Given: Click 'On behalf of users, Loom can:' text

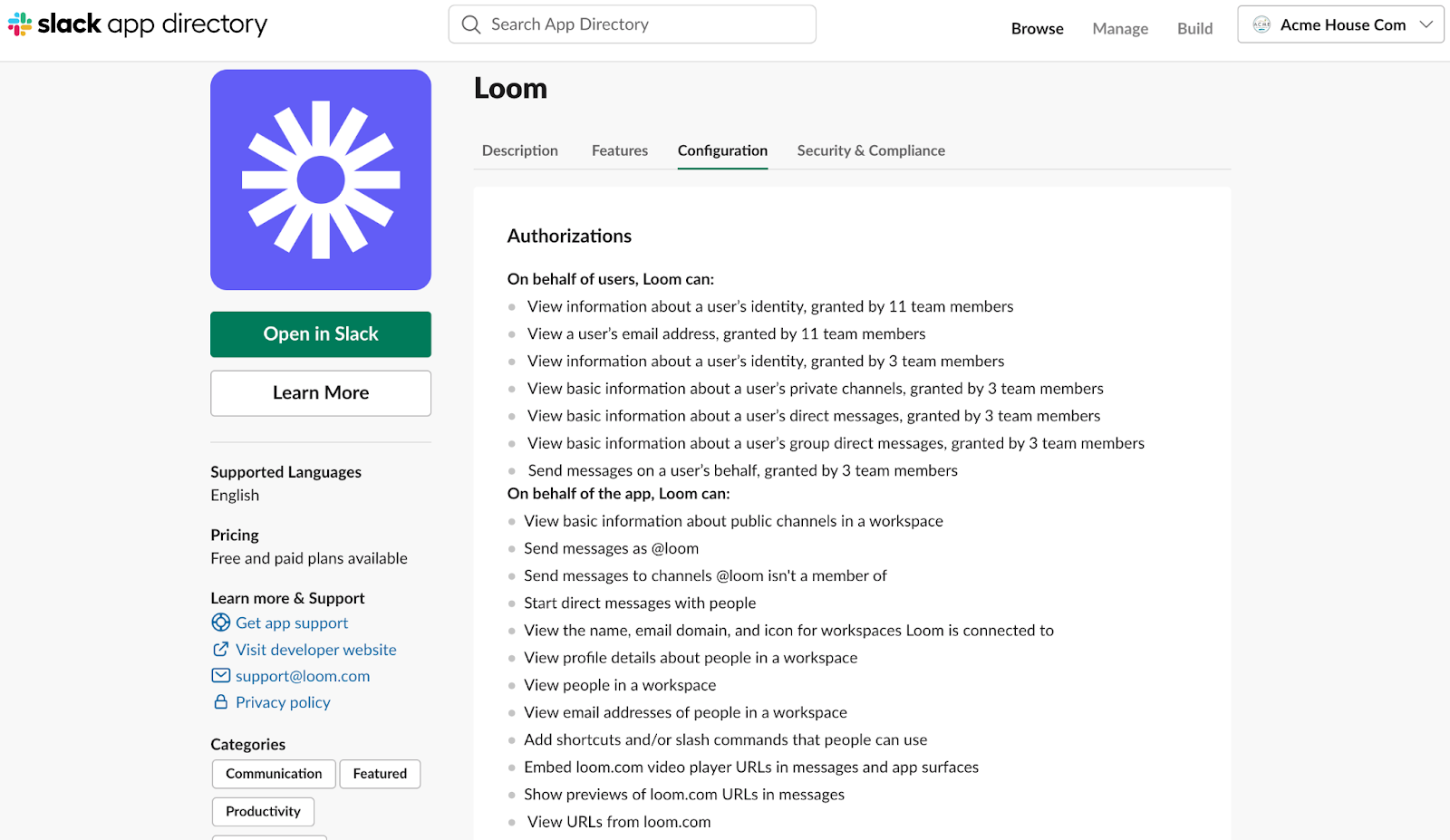Looking at the screenshot, I should [611, 279].
